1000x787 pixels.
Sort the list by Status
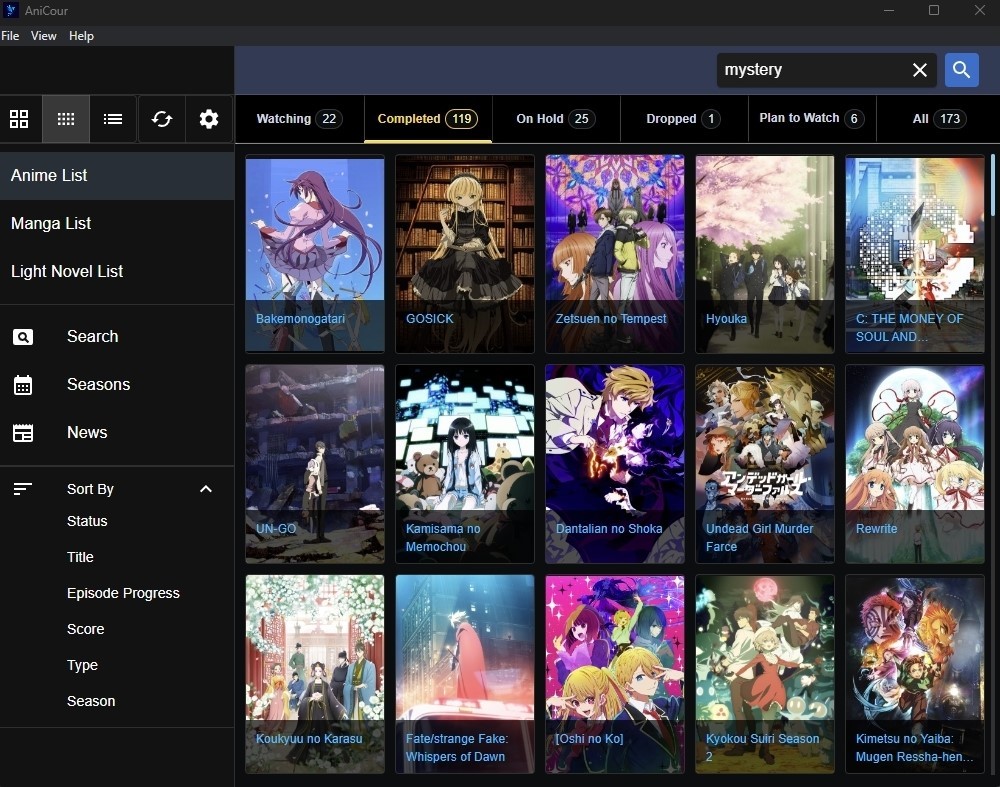tap(87, 521)
